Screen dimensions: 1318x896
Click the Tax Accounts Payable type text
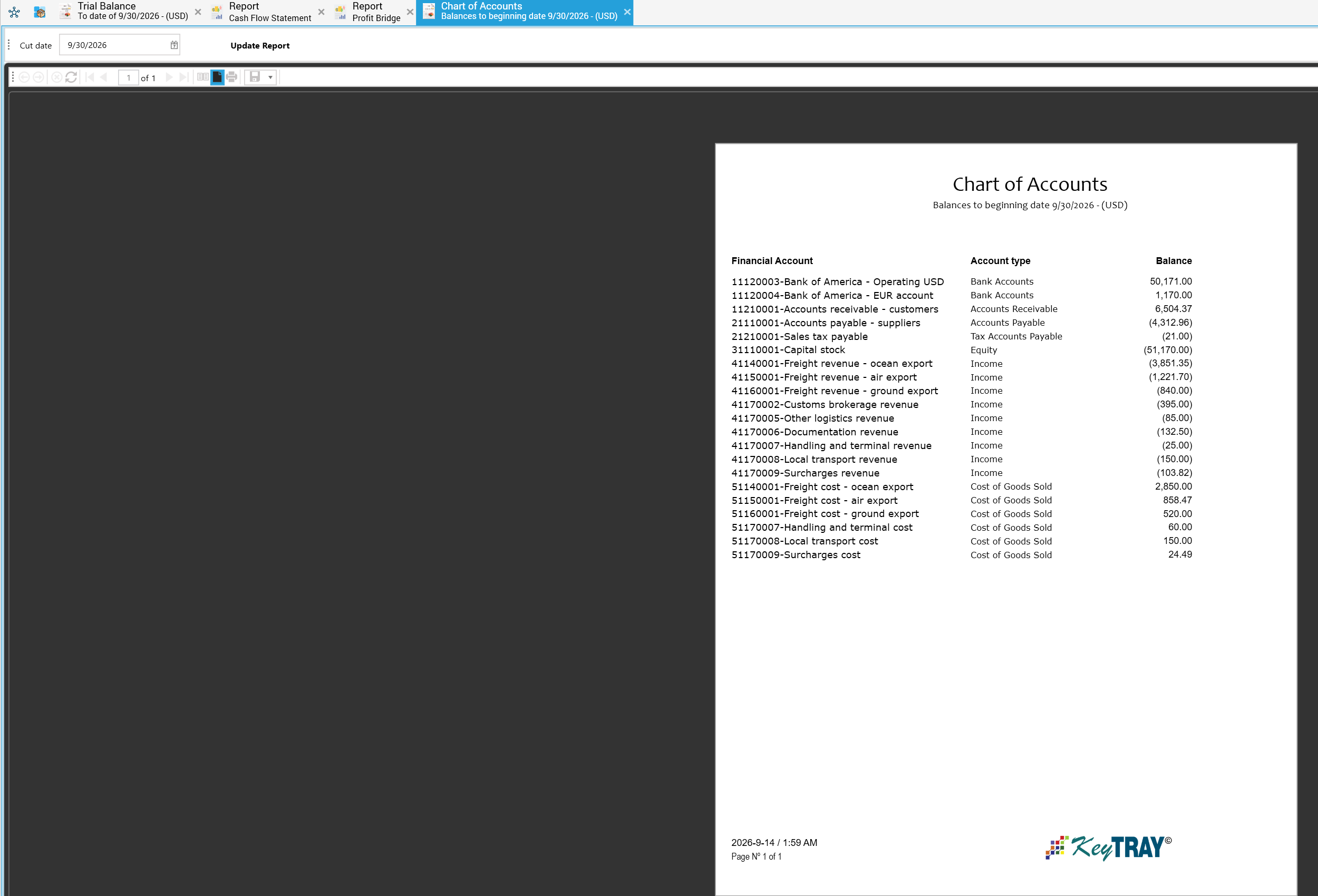[x=1016, y=336]
